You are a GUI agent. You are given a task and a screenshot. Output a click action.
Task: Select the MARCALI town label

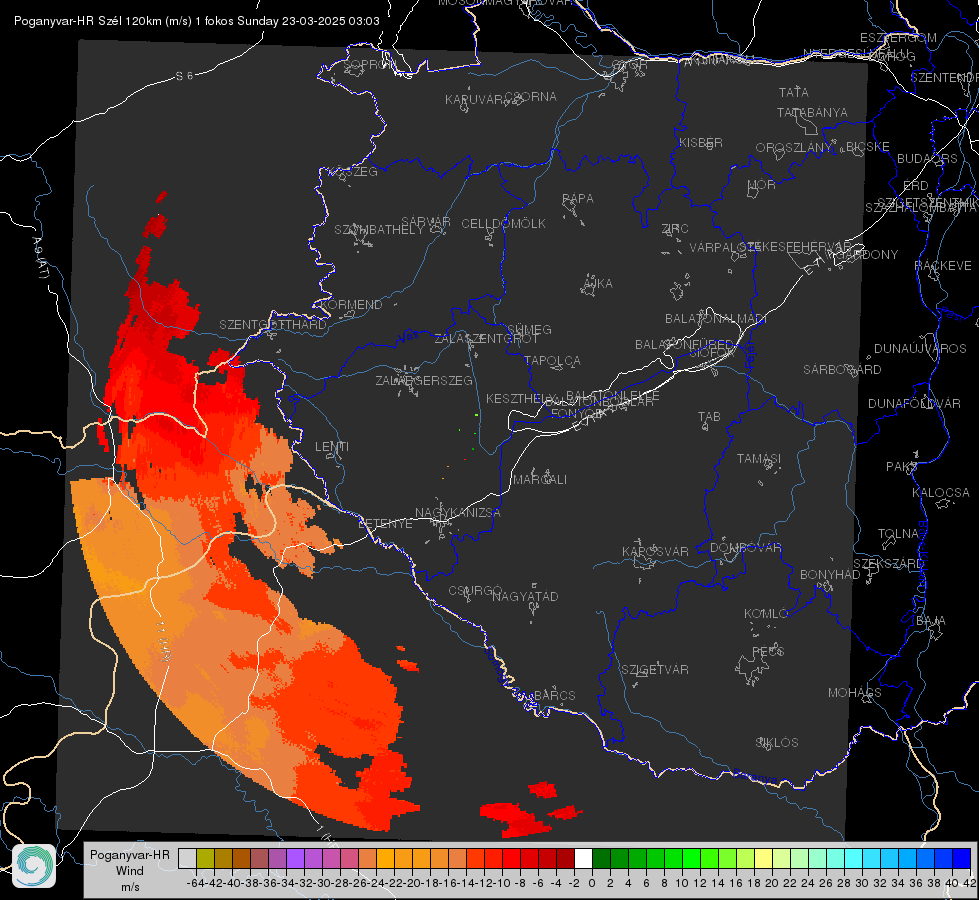[540, 480]
